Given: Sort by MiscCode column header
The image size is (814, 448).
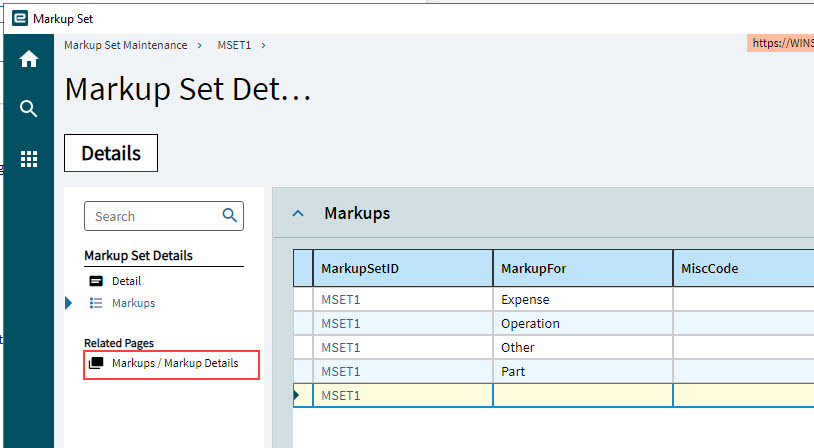Looking at the screenshot, I should (x=744, y=268).
